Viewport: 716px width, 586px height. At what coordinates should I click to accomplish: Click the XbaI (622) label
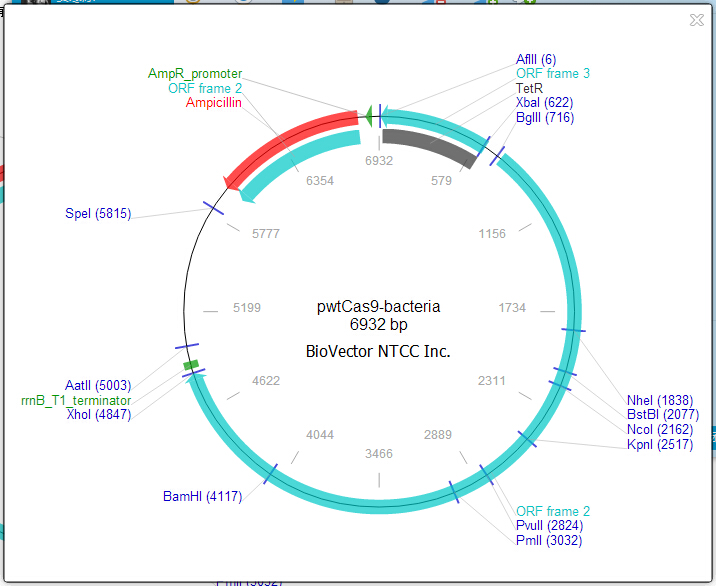coord(544,103)
